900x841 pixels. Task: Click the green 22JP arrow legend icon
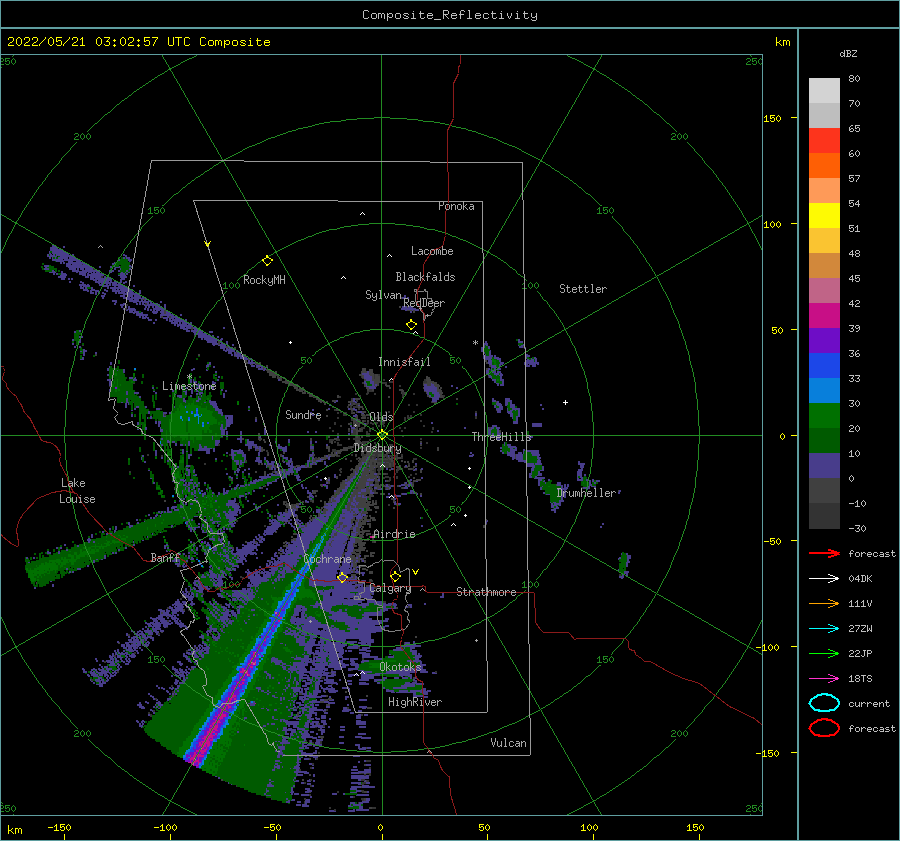coord(824,653)
